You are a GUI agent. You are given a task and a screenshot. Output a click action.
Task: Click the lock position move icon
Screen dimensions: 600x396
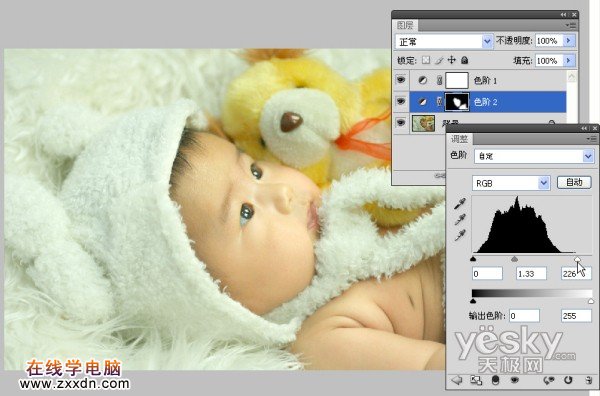452,60
